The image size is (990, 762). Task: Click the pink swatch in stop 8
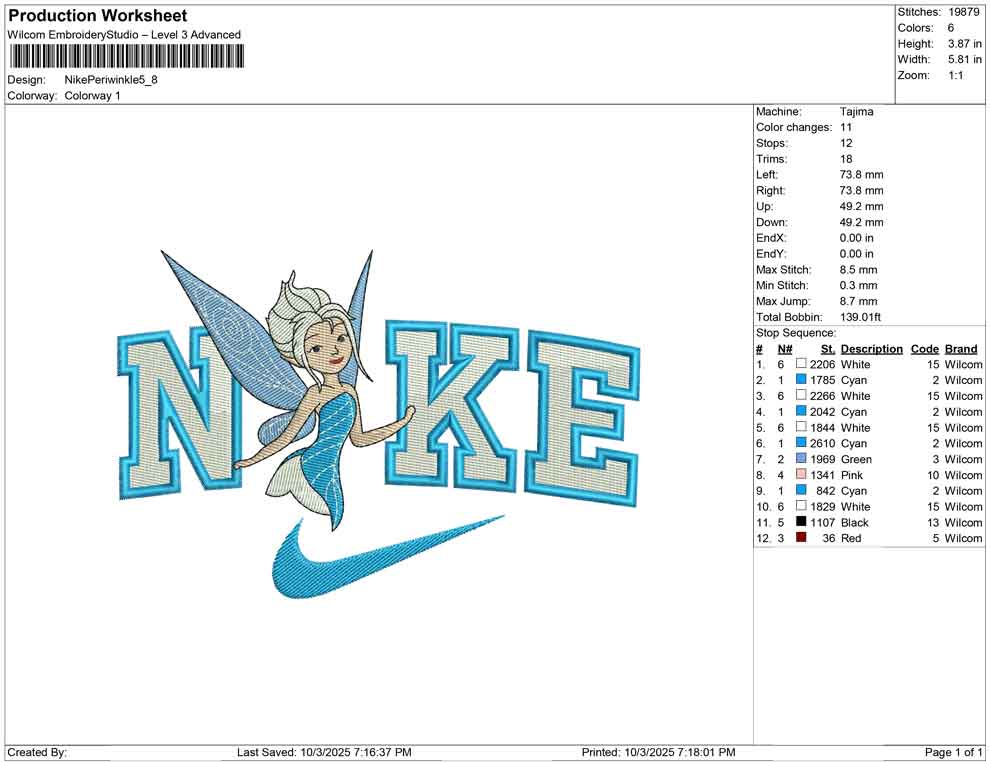[x=801, y=474]
